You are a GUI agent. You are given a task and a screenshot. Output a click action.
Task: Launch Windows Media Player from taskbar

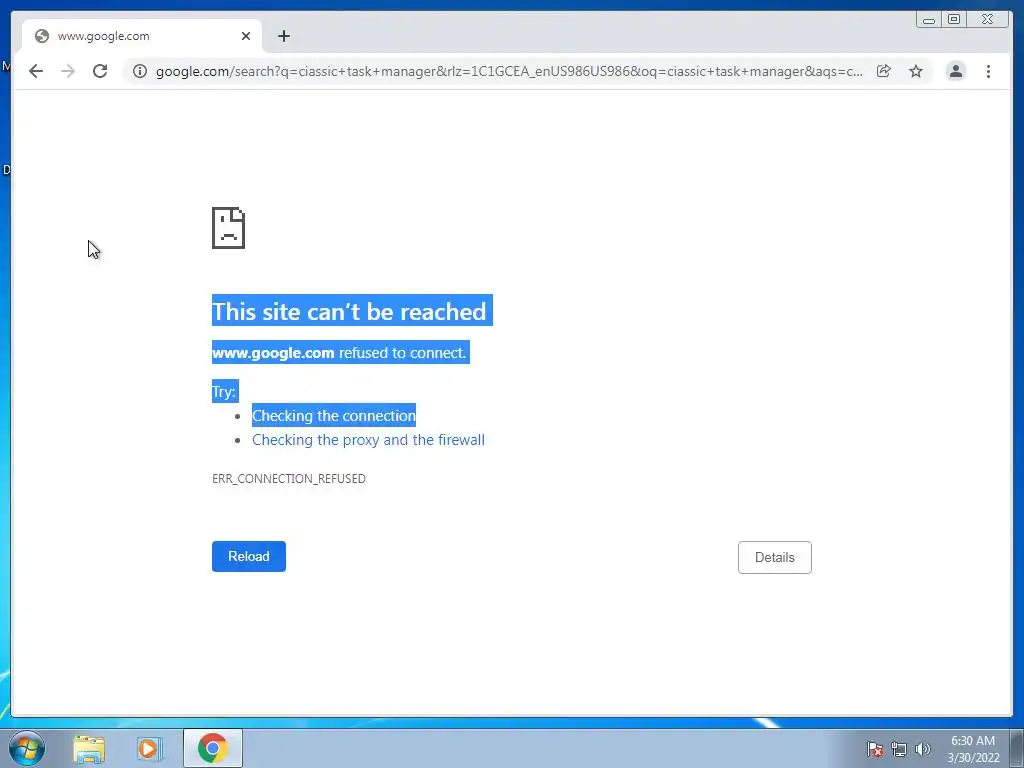coord(150,749)
